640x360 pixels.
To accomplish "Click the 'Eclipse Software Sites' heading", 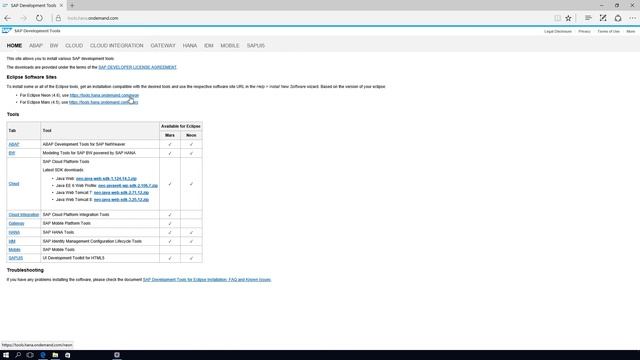I will point(31,77).
